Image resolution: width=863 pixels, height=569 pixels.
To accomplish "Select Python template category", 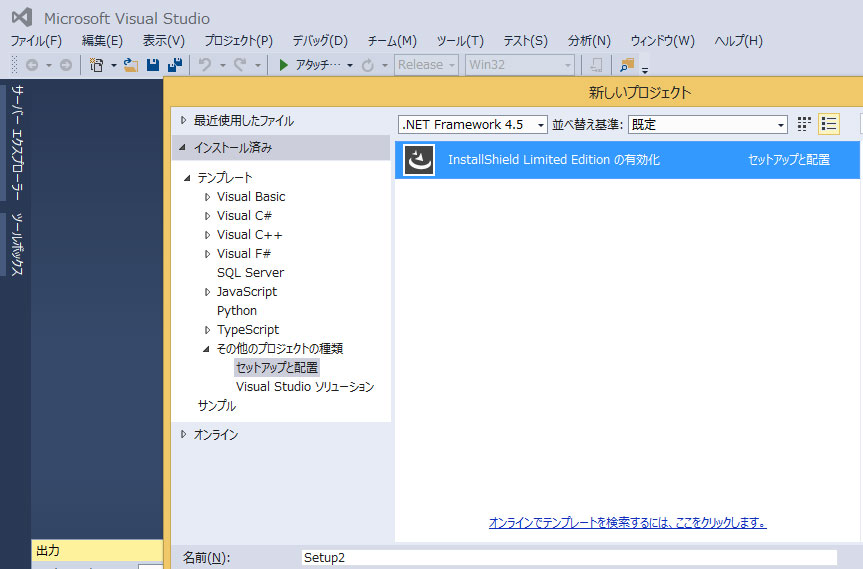I will point(237,310).
